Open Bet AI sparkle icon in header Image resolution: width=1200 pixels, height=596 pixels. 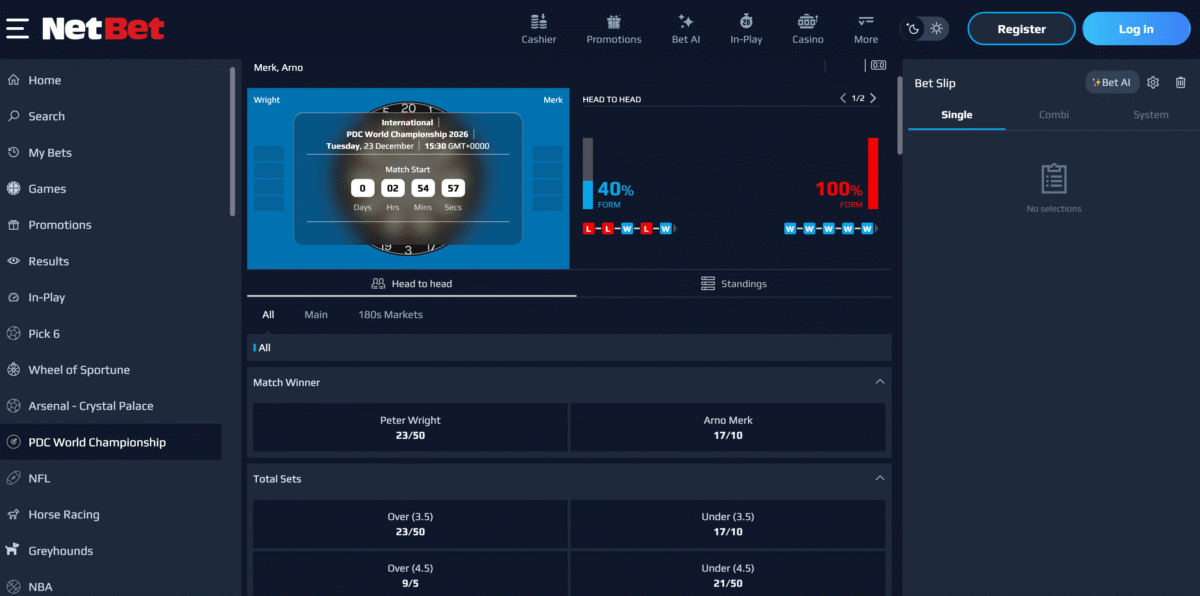(x=686, y=22)
